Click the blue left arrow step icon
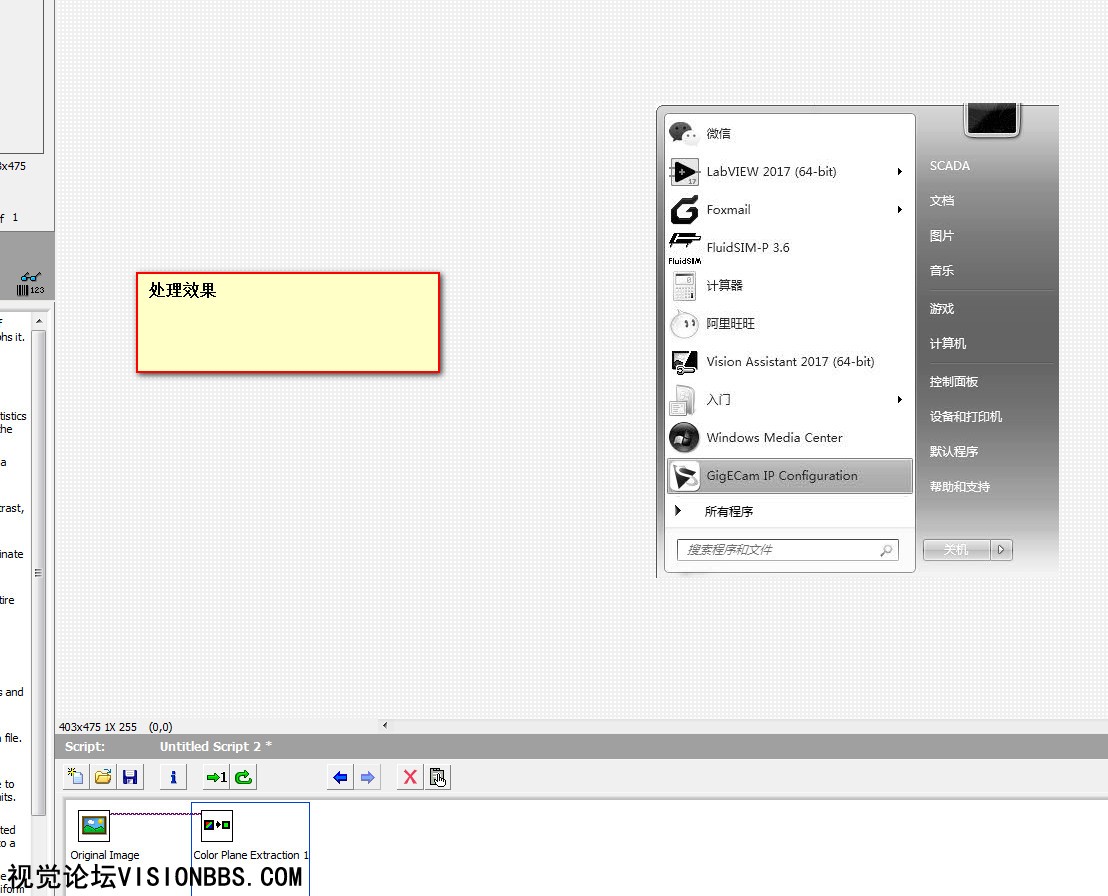Screen dimensions: 1108x896 pos(341,777)
